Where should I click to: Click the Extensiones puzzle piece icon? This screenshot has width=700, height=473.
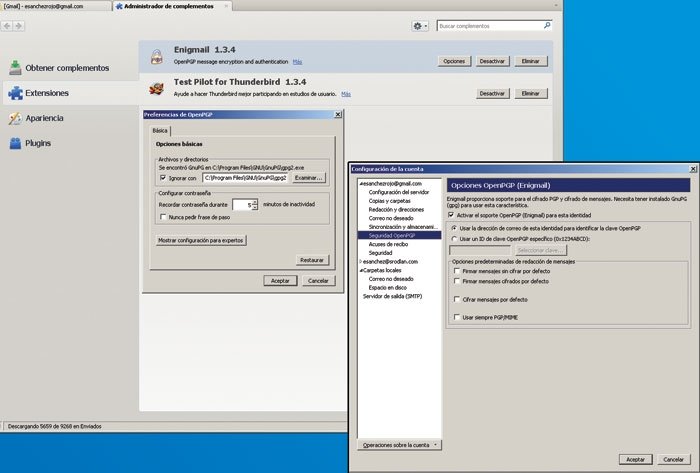tap(15, 93)
